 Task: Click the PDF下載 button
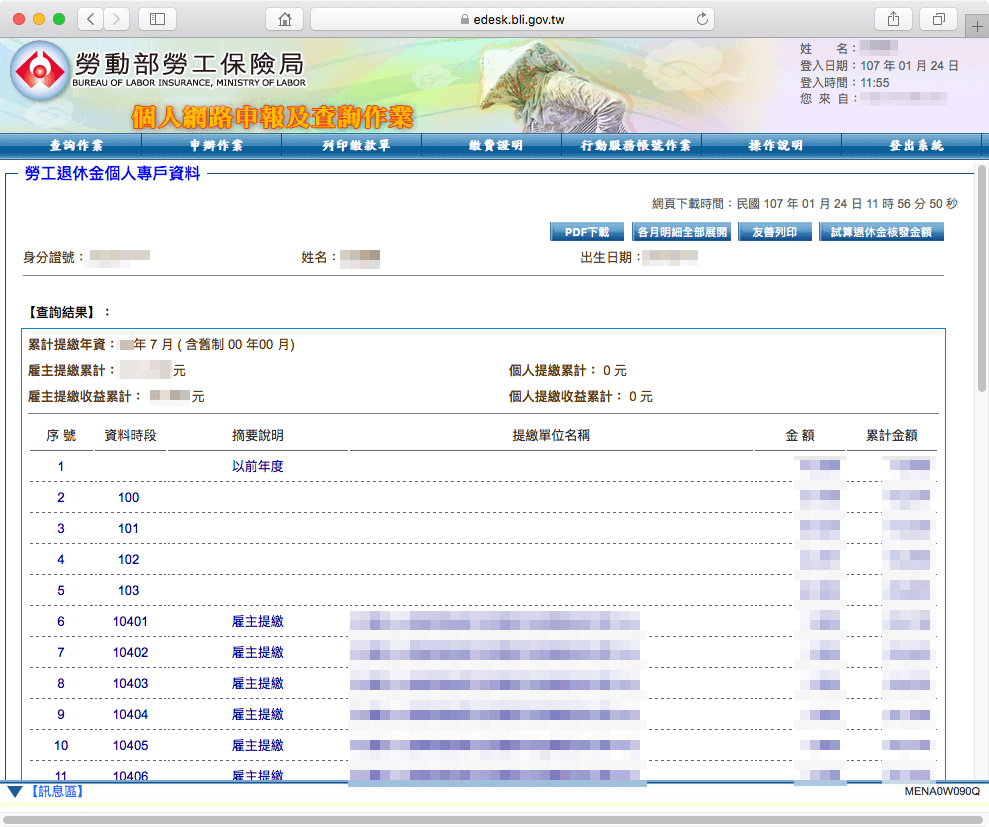(x=587, y=231)
